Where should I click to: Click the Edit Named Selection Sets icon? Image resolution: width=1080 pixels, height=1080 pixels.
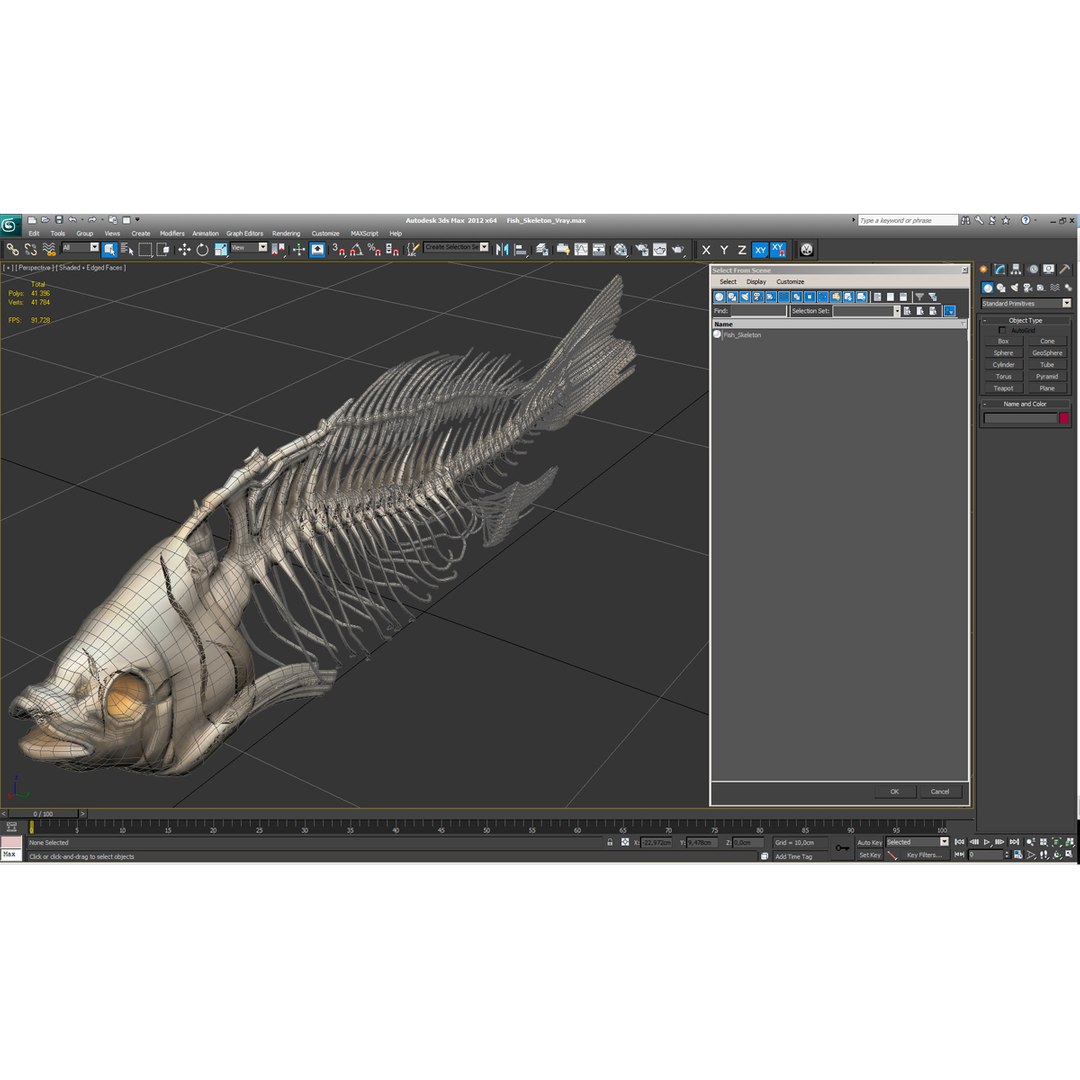[412, 249]
